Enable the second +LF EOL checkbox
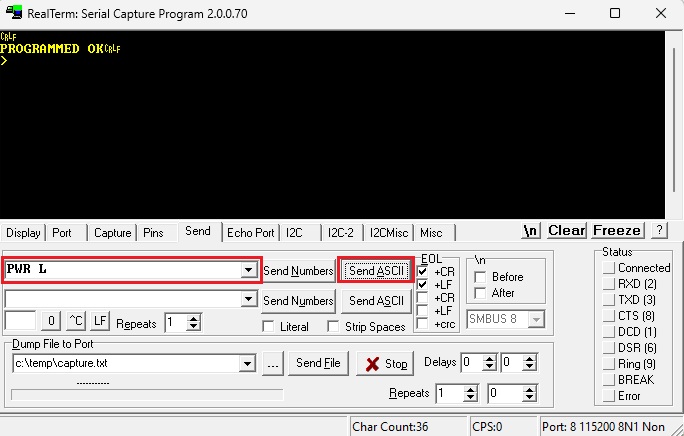 422,311
